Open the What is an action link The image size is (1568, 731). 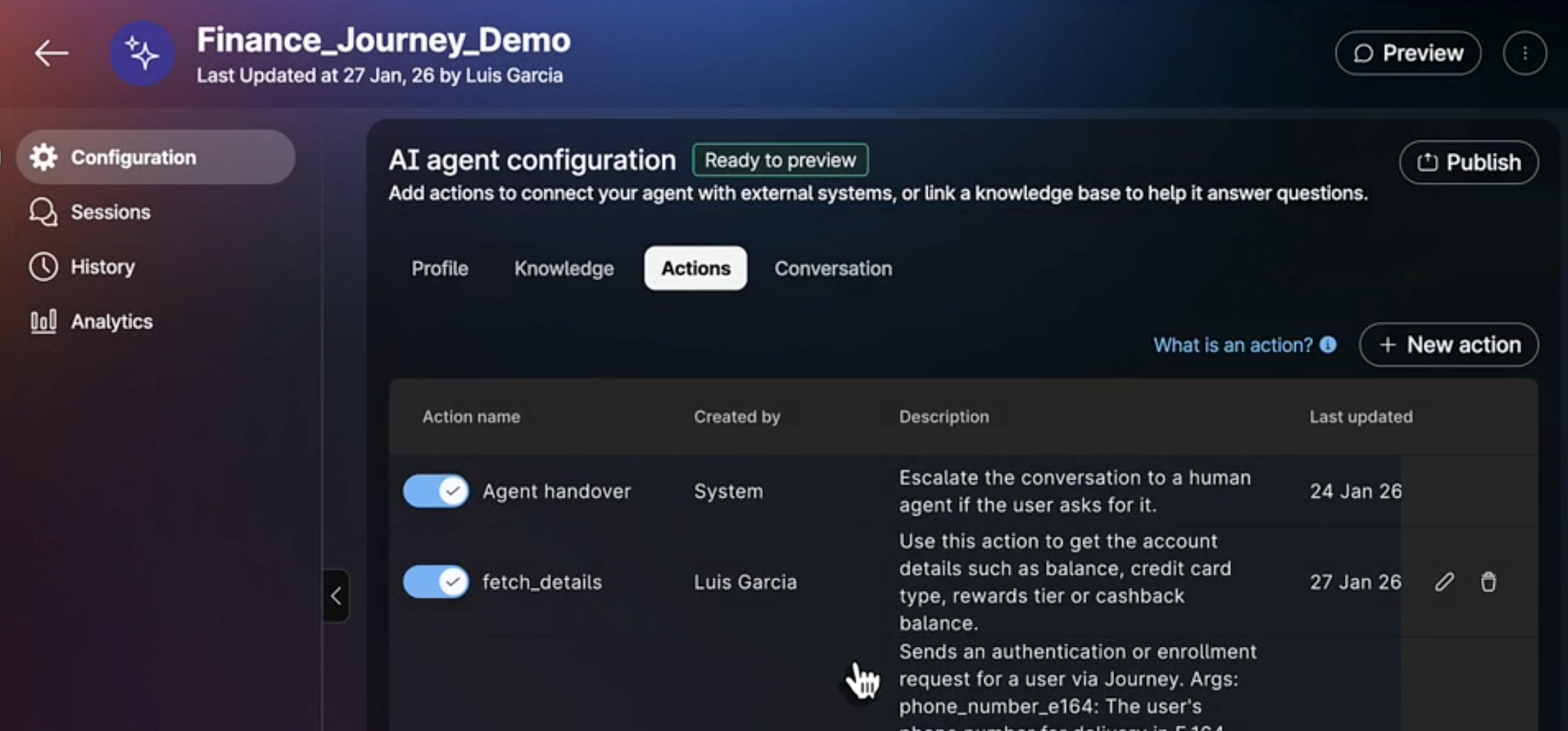coord(1232,345)
